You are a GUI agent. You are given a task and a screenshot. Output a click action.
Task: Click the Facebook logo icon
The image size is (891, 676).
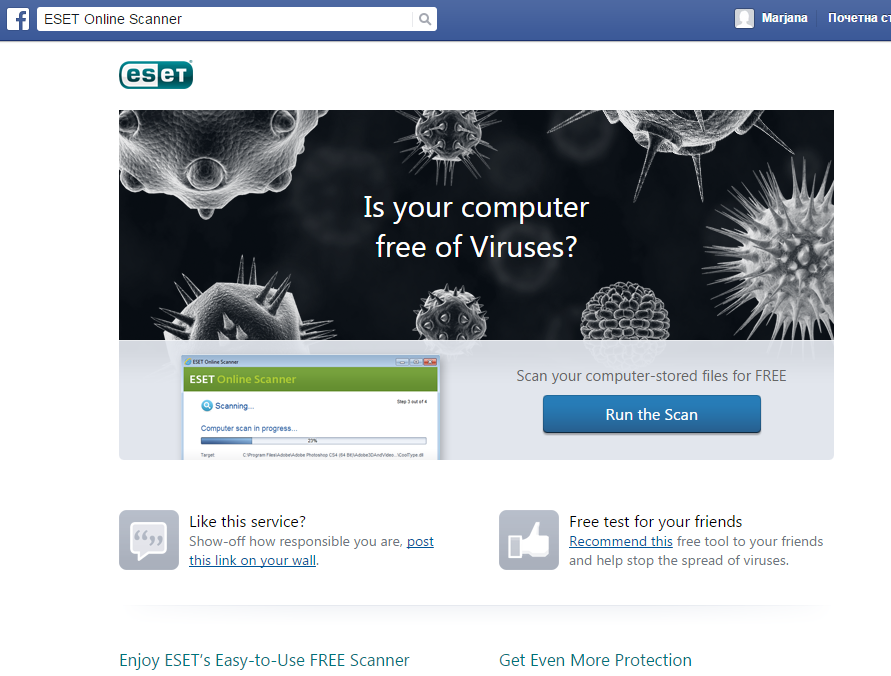tap(18, 19)
